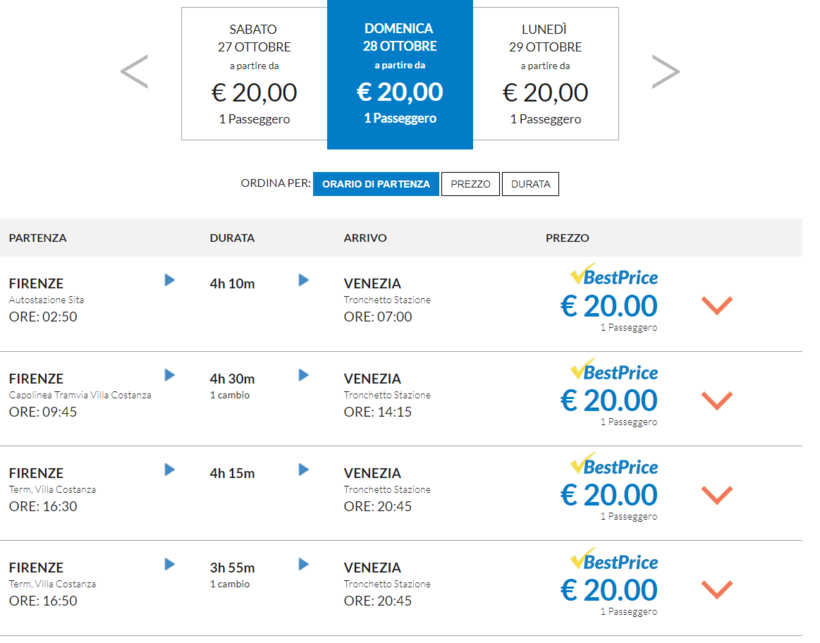Go to previous dates with left arrow
820x643 pixels.
134,71
